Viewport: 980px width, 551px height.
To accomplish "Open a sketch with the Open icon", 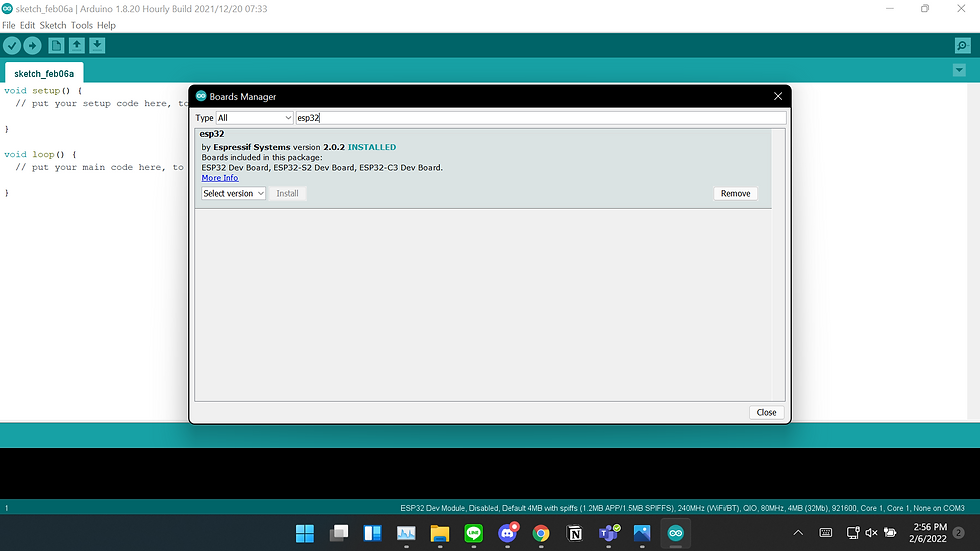I will [x=77, y=46].
